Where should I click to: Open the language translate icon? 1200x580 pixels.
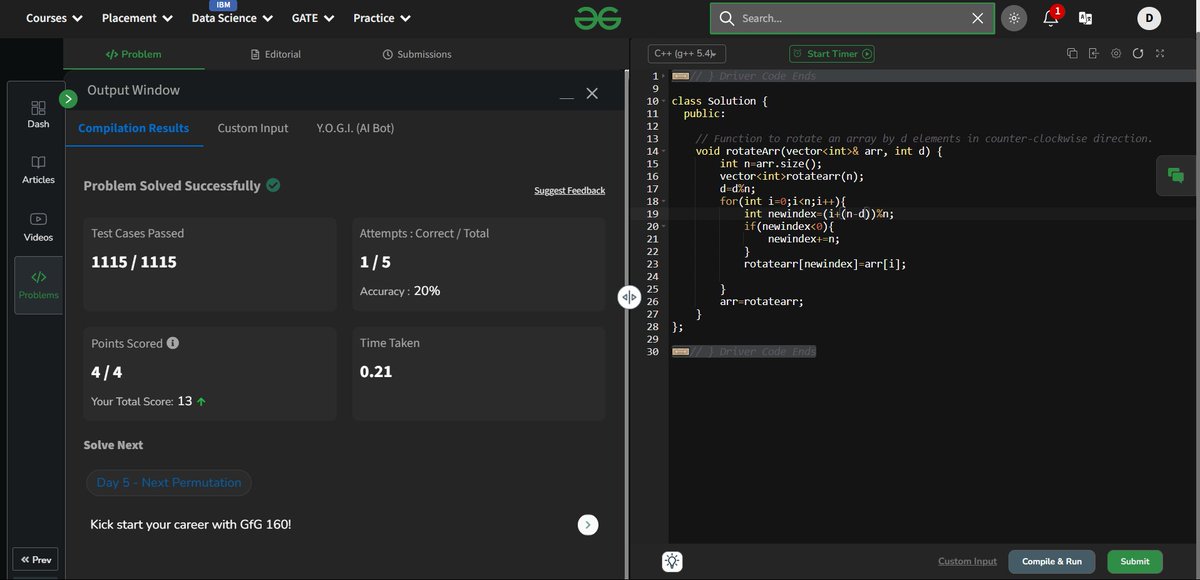pos(1085,18)
